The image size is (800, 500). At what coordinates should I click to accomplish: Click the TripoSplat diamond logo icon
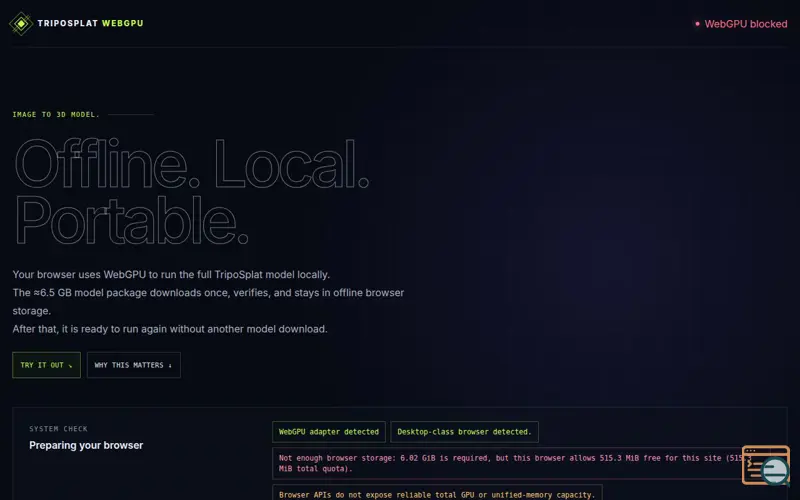pos(21,23)
